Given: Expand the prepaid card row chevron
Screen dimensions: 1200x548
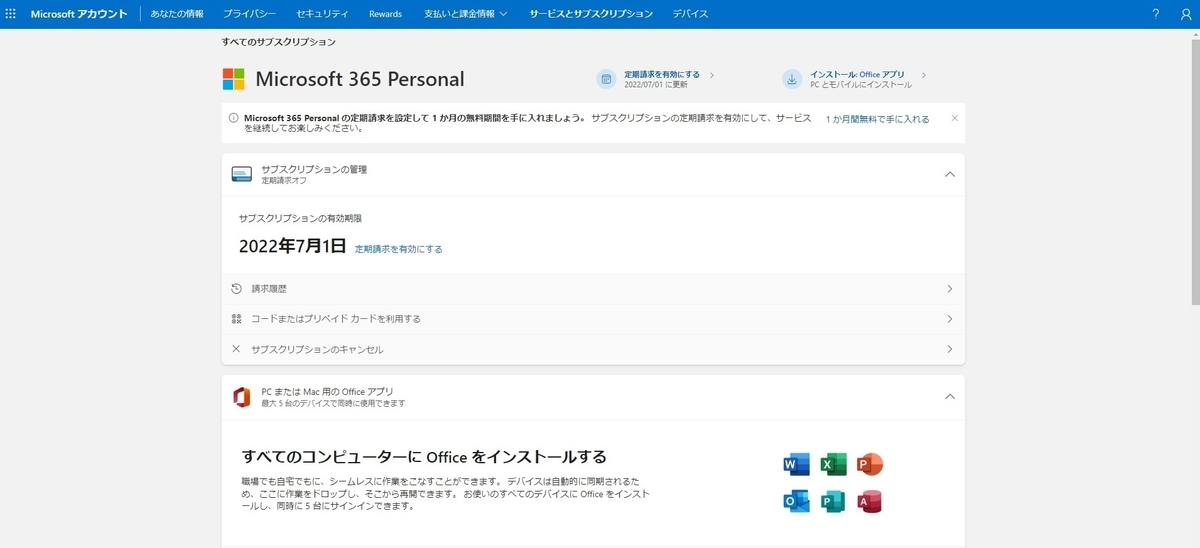Looking at the screenshot, I should (x=949, y=319).
